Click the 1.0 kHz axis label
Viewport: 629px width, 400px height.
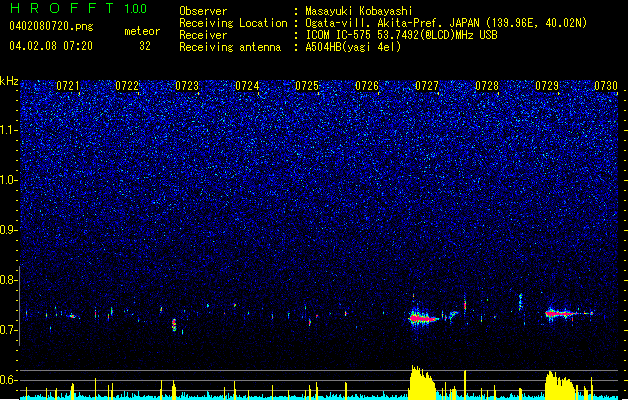[x=8, y=180]
